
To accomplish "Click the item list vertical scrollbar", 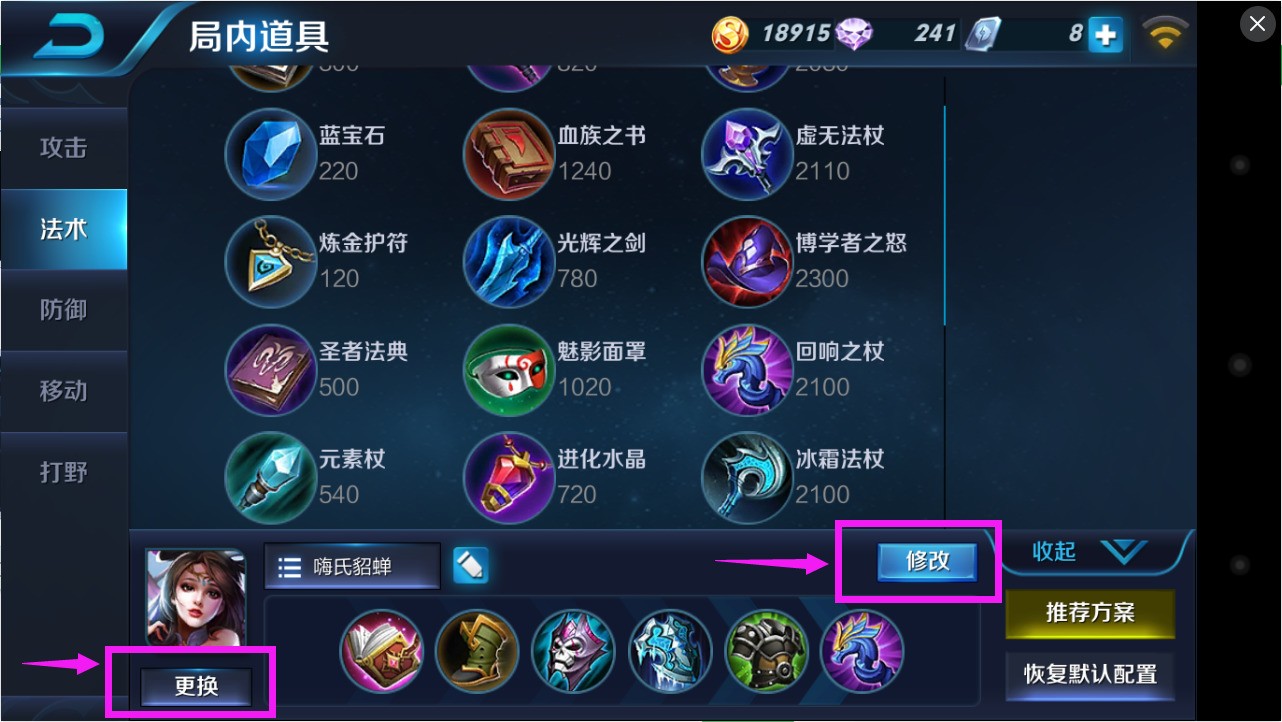I will [x=945, y=216].
